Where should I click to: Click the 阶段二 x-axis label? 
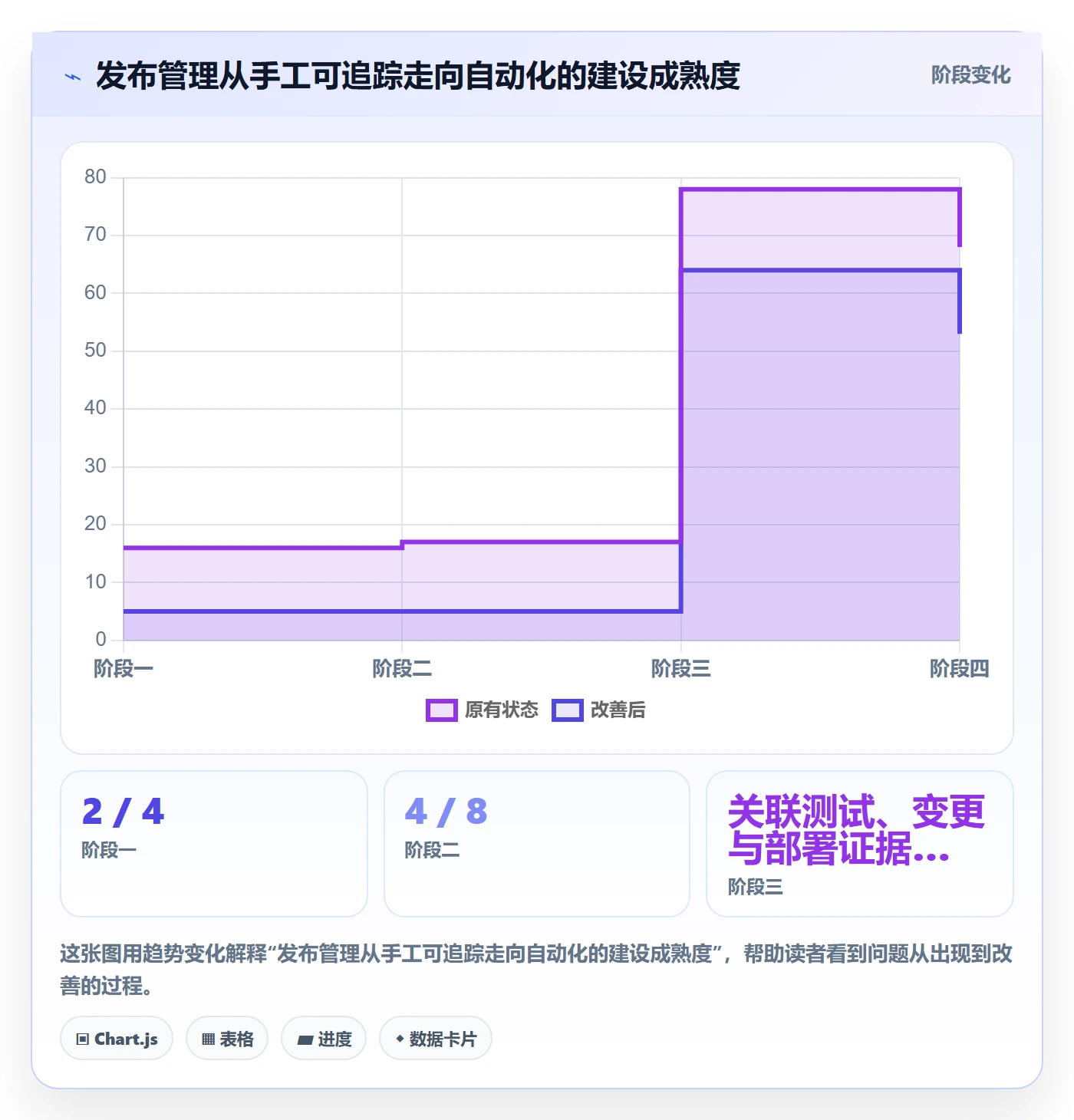click(402, 669)
